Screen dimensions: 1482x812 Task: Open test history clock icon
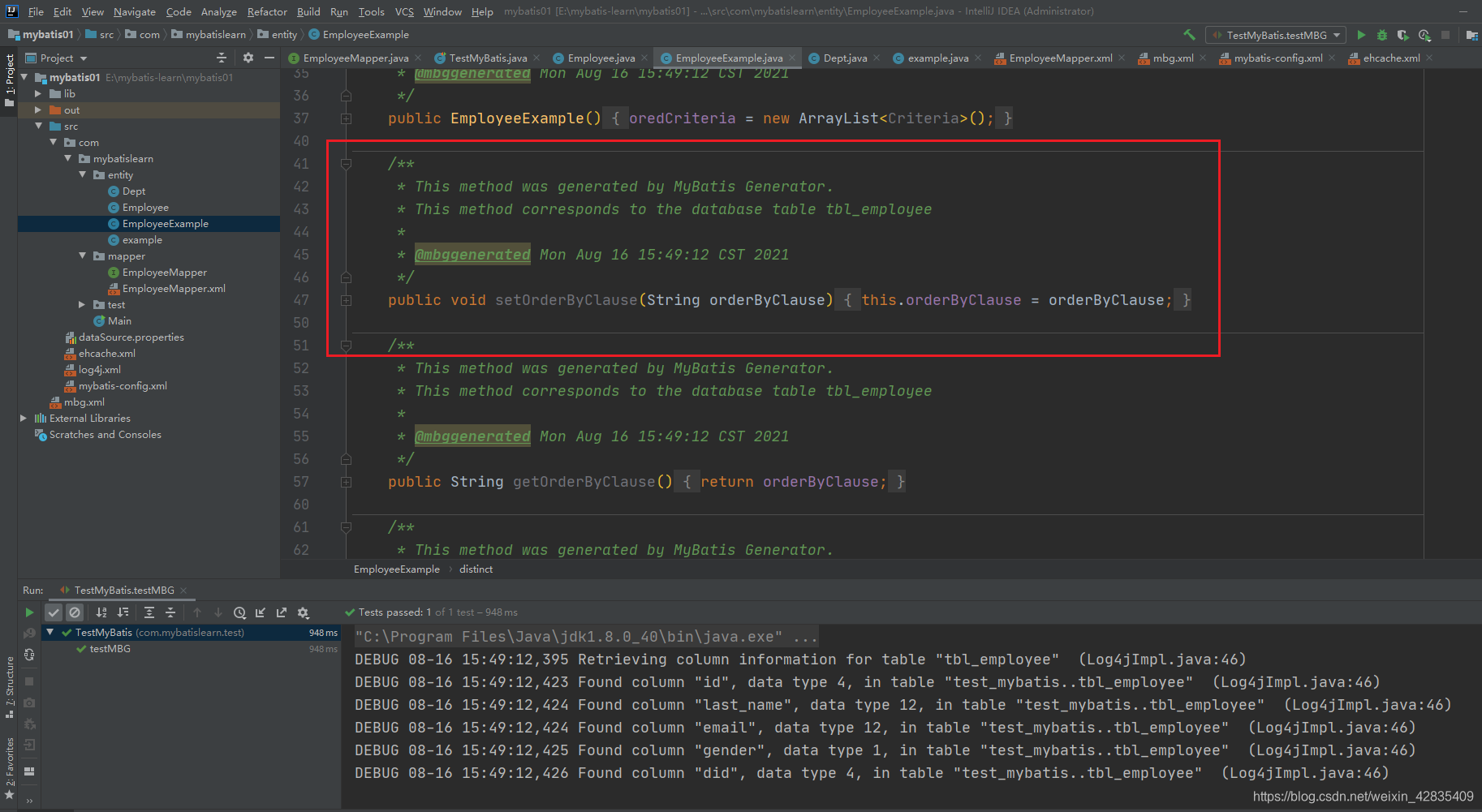pos(239,612)
